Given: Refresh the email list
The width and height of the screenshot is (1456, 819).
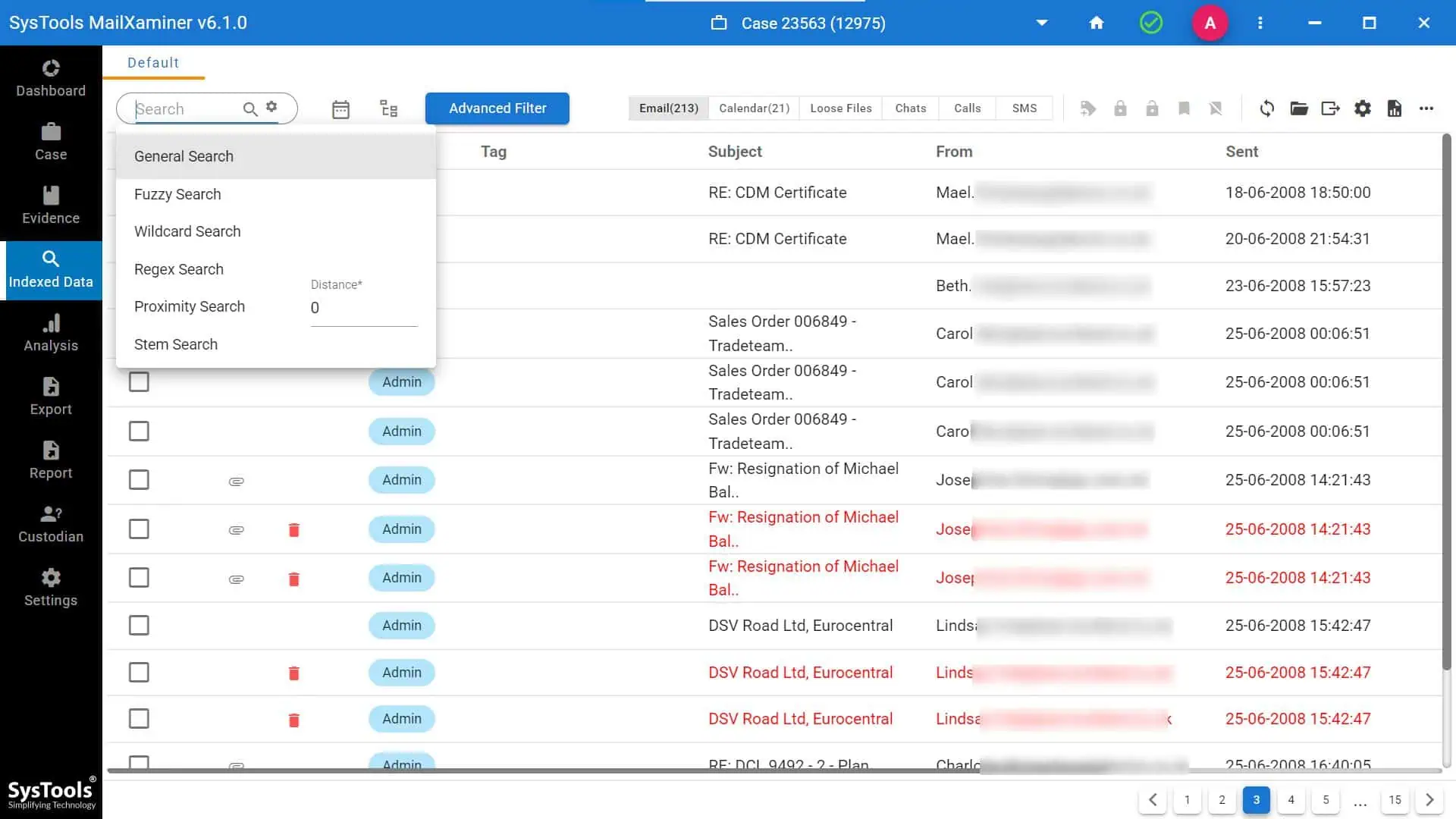Looking at the screenshot, I should (x=1267, y=108).
